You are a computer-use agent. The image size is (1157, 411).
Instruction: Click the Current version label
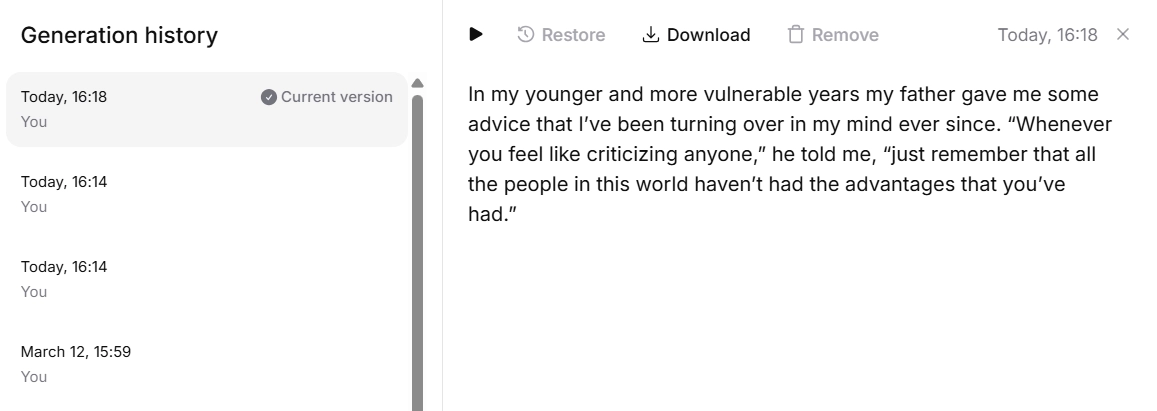click(x=336, y=97)
